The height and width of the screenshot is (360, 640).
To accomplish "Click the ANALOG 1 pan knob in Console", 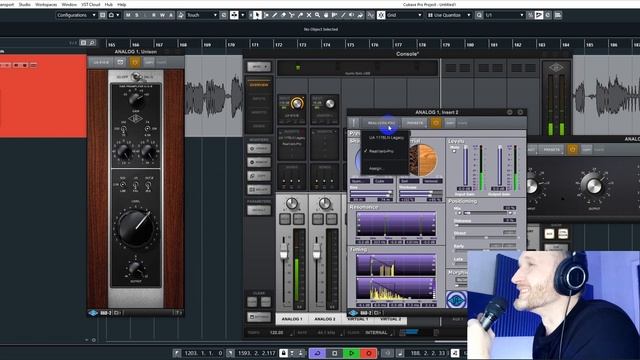I will [x=292, y=203].
